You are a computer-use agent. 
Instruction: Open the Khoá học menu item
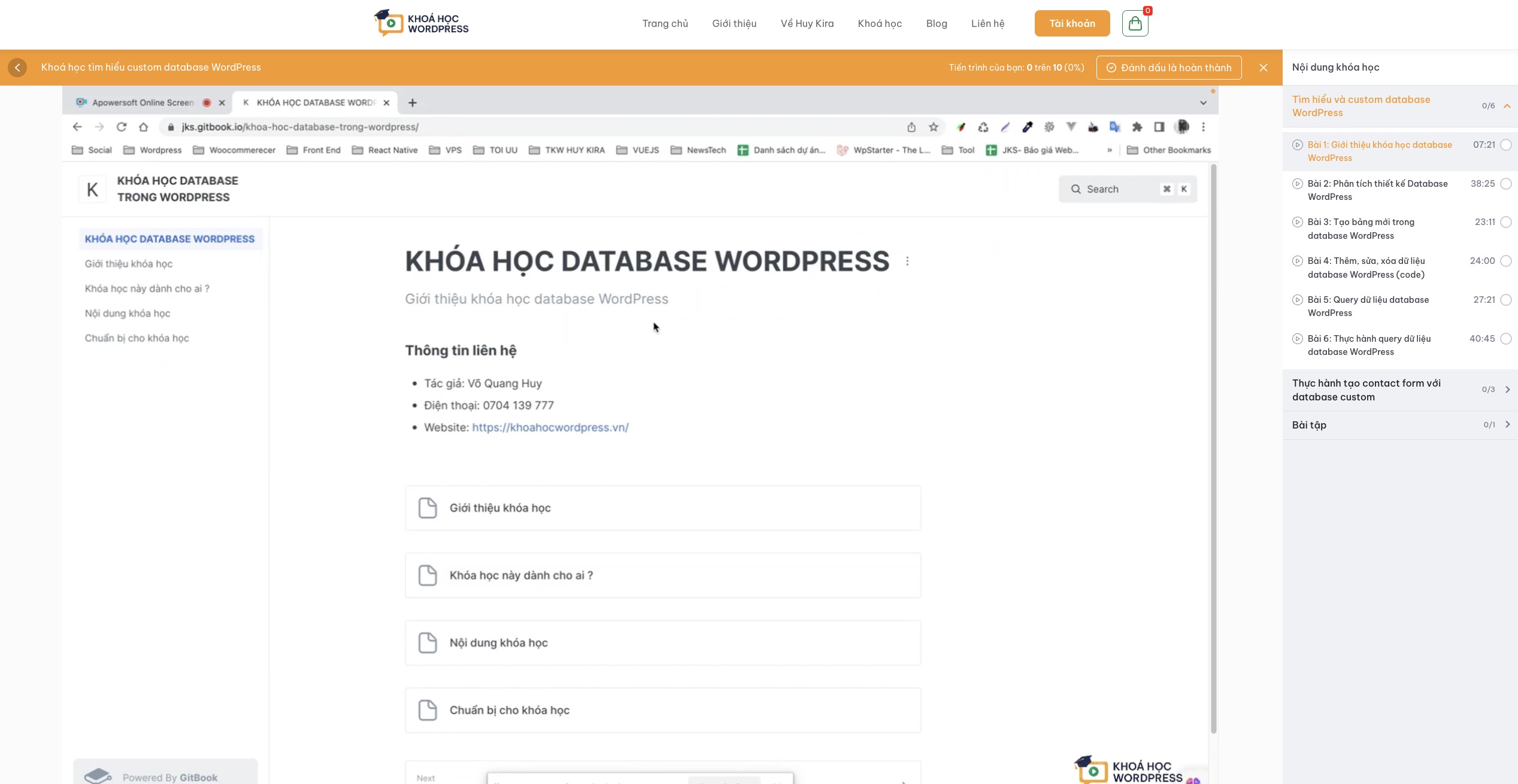[880, 23]
